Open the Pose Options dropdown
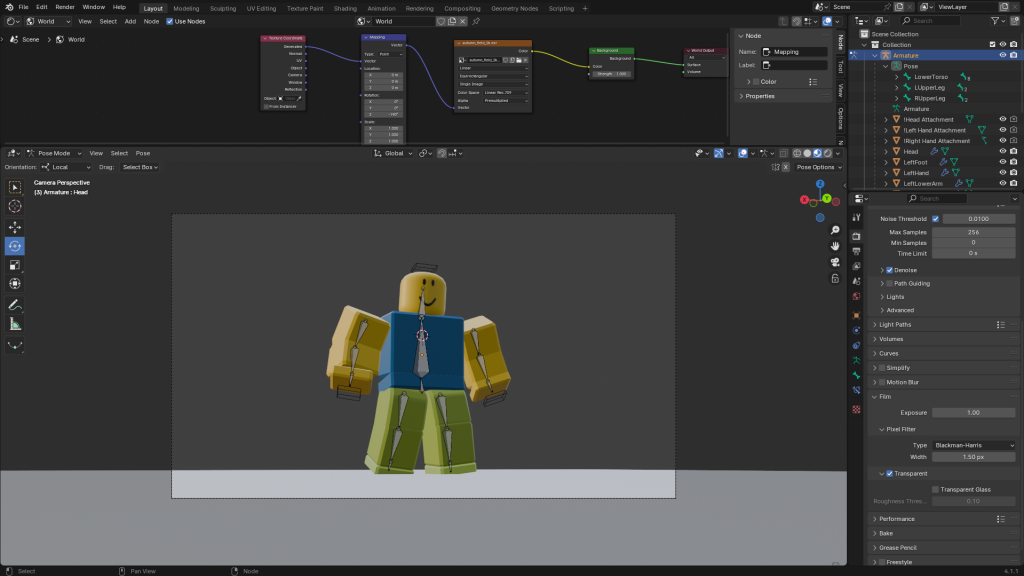 (818, 167)
